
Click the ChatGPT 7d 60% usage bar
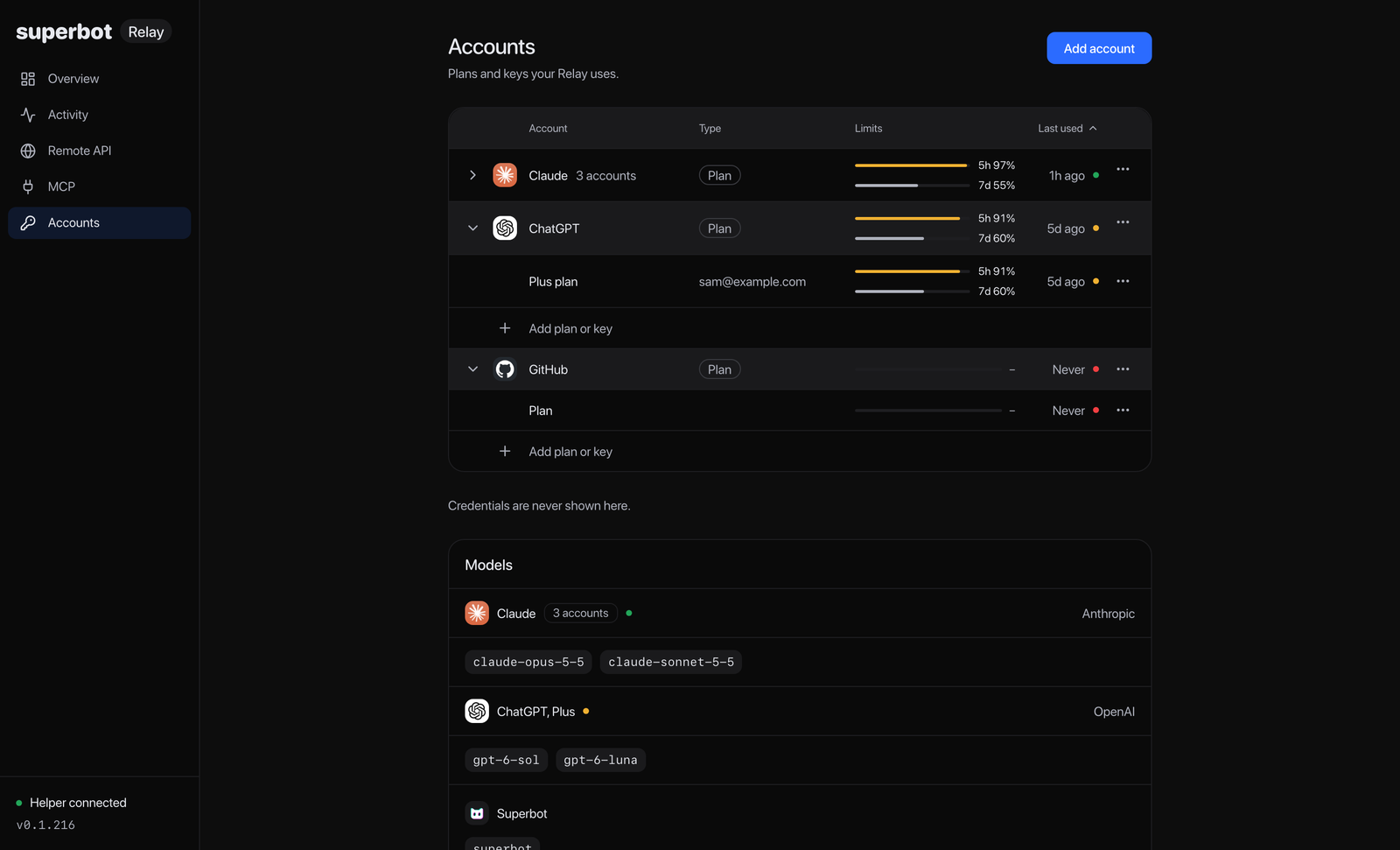[x=911, y=238]
